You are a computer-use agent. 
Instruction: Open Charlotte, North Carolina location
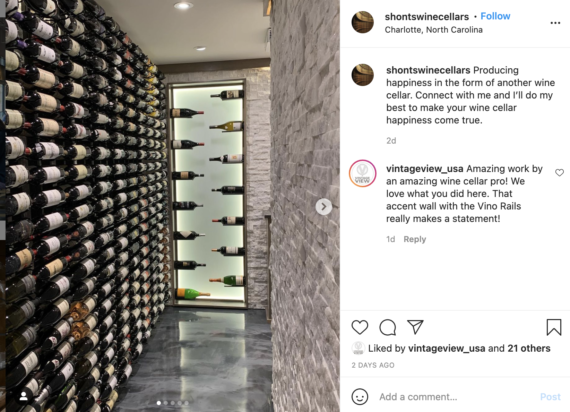click(434, 30)
